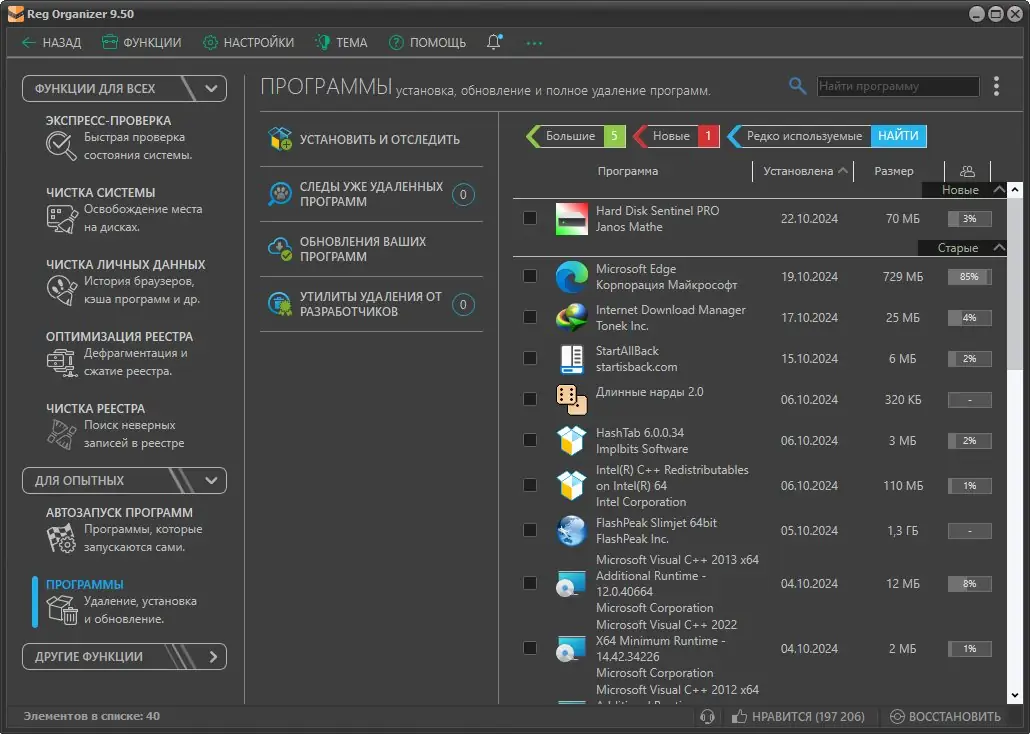This screenshot has width=1030, height=734.
Task: Click the Express check magnifier icon
Action: (61, 145)
